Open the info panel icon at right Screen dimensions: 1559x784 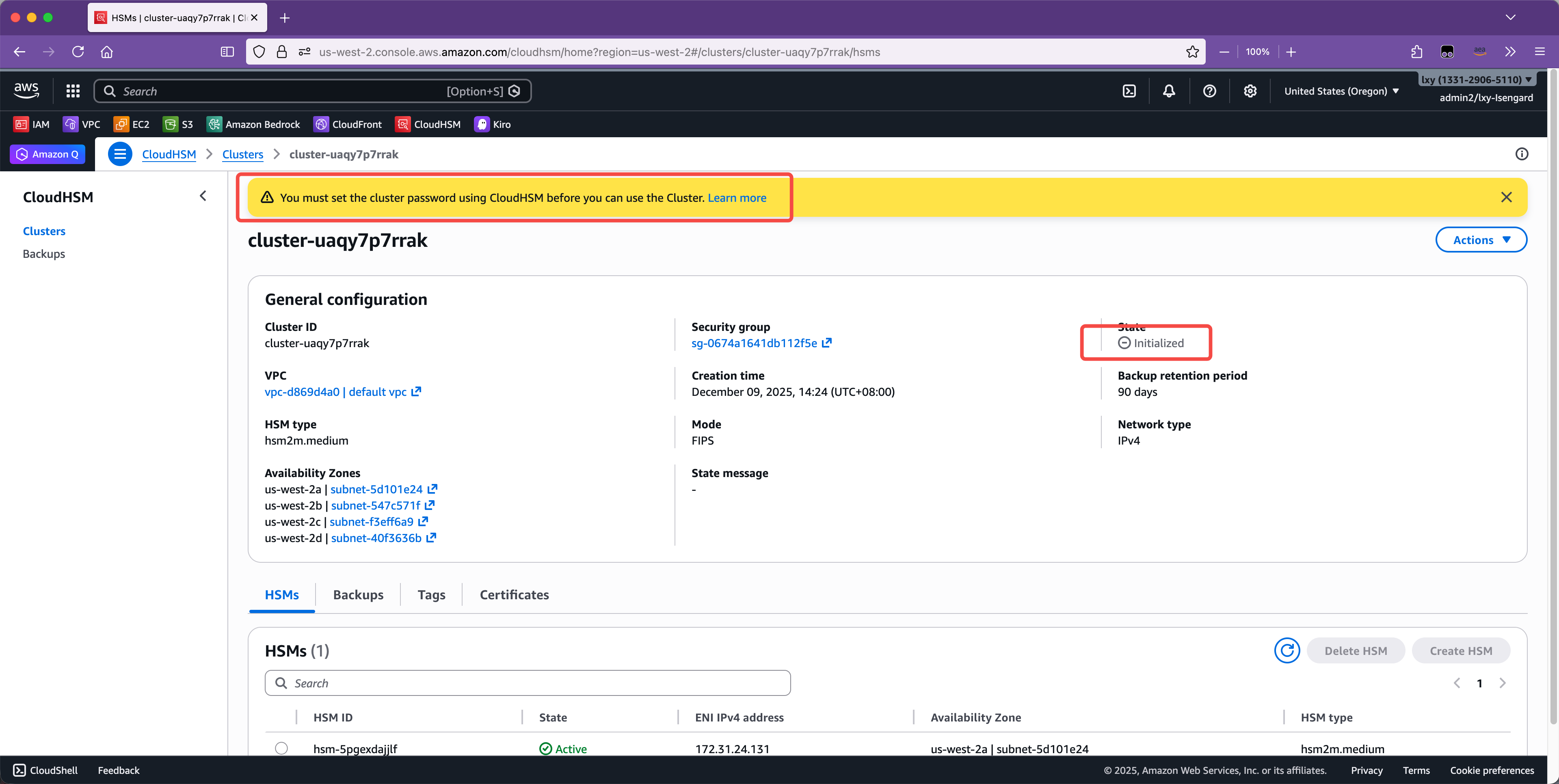(x=1522, y=154)
